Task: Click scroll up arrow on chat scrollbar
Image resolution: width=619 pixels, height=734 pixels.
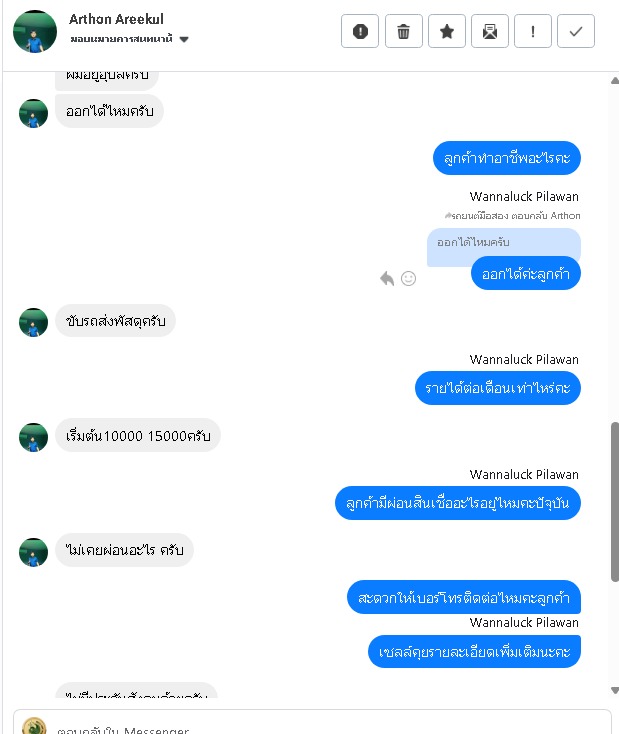Action: 615,81
